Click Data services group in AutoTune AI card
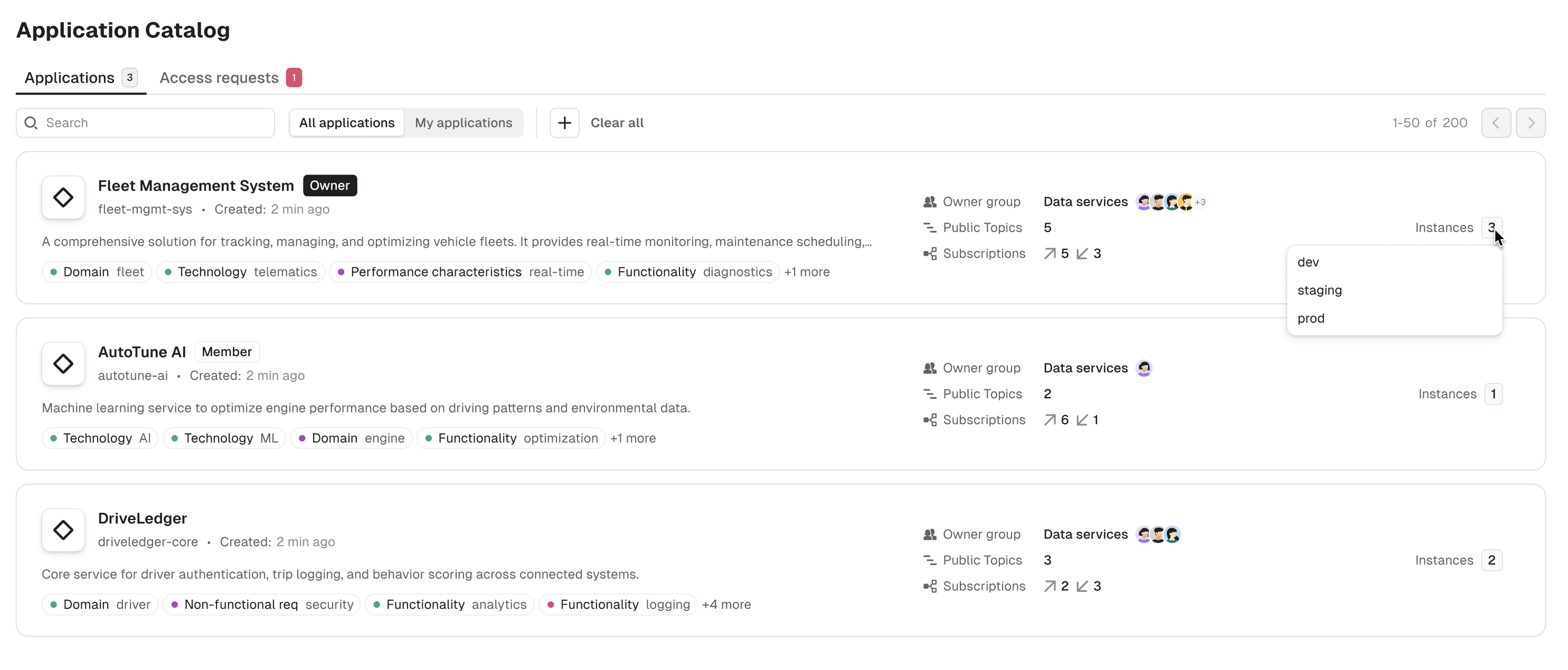Viewport: 1568px width, 670px height. 1085,368
